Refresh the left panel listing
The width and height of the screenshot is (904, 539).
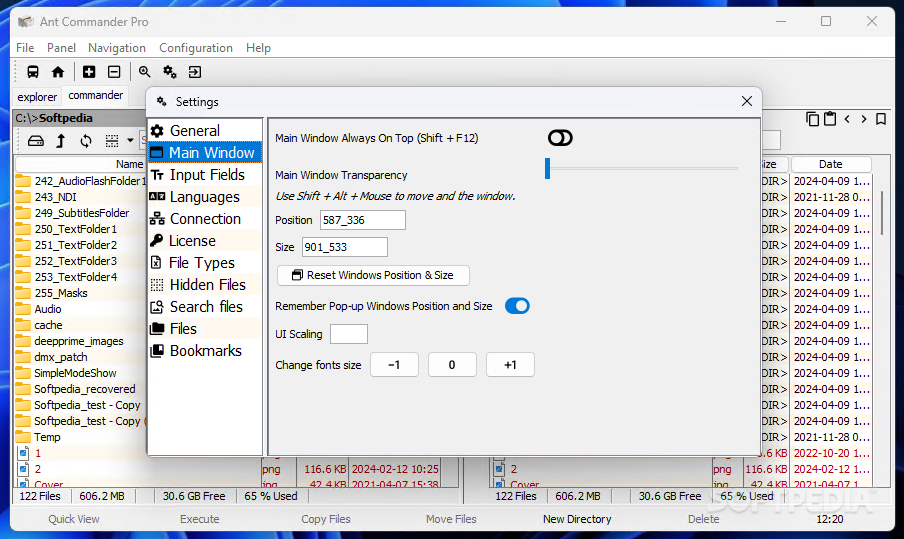pos(86,141)
